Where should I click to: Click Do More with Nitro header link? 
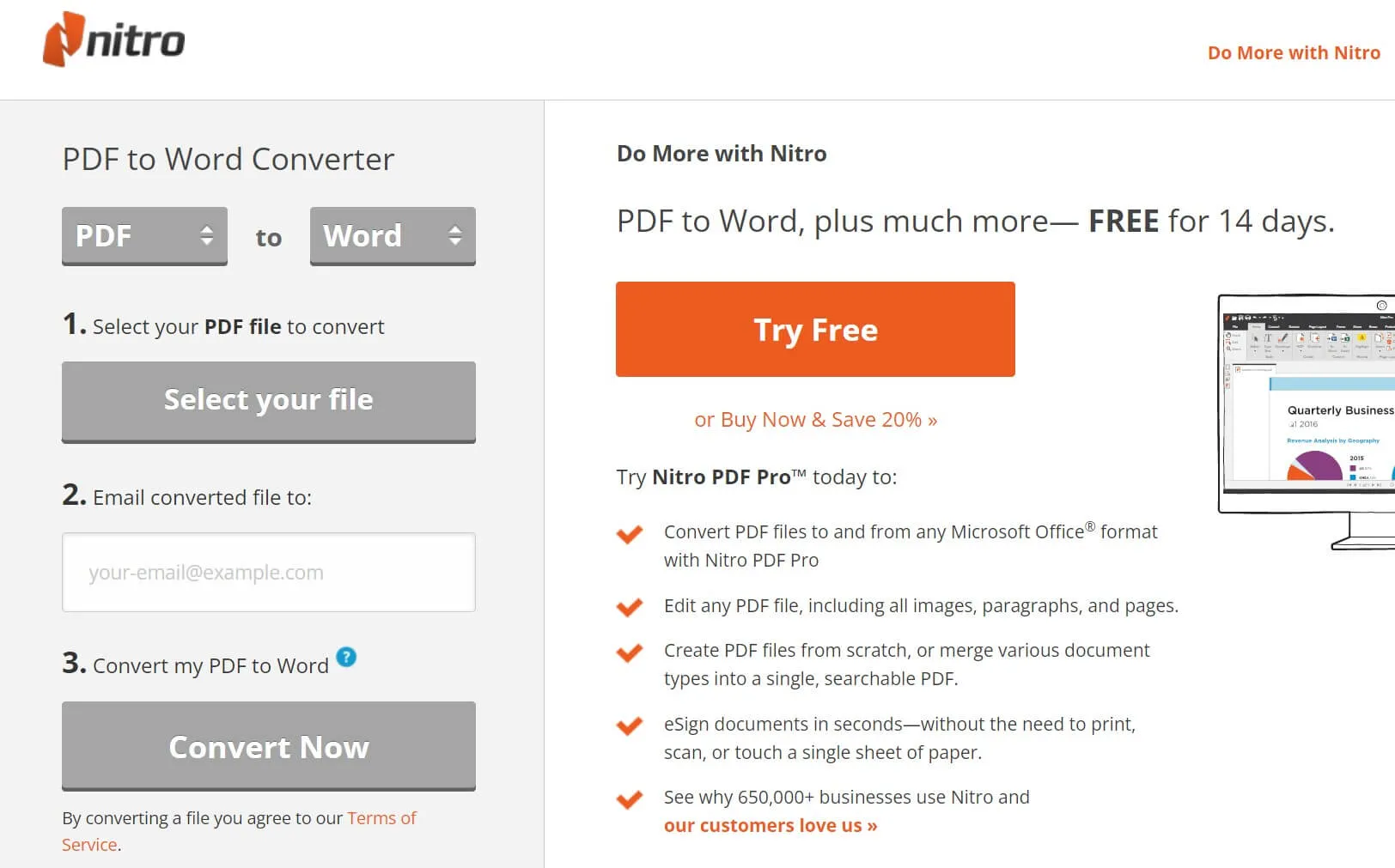pyautogui.click(x=1294, y=53)
